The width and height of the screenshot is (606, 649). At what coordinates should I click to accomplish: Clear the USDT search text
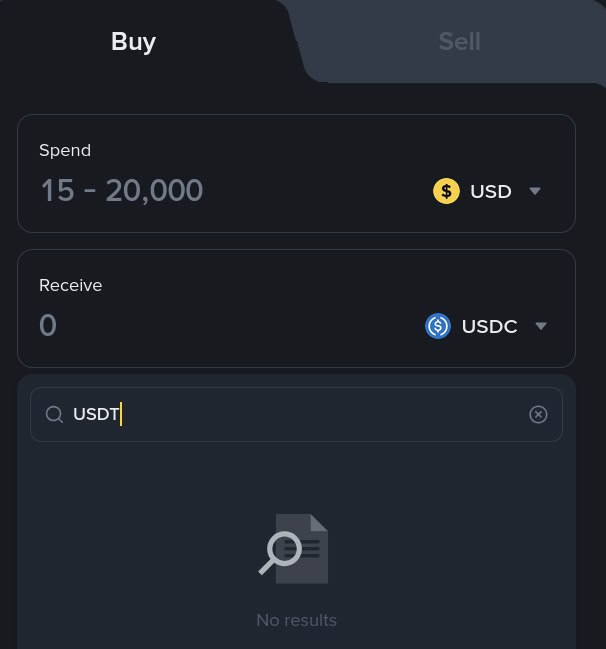click(x=538, y=415)
